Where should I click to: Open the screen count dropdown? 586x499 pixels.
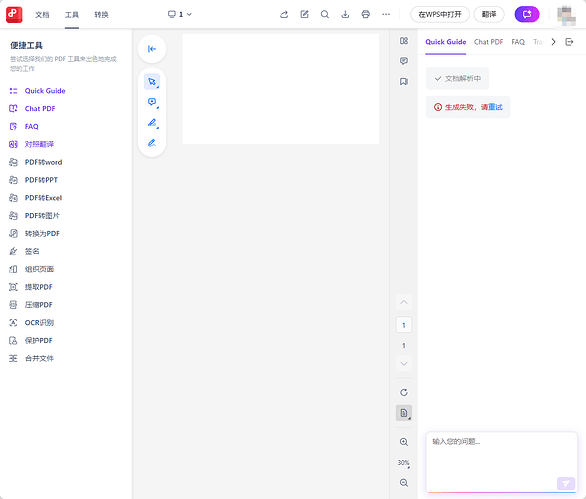[180, 15]
